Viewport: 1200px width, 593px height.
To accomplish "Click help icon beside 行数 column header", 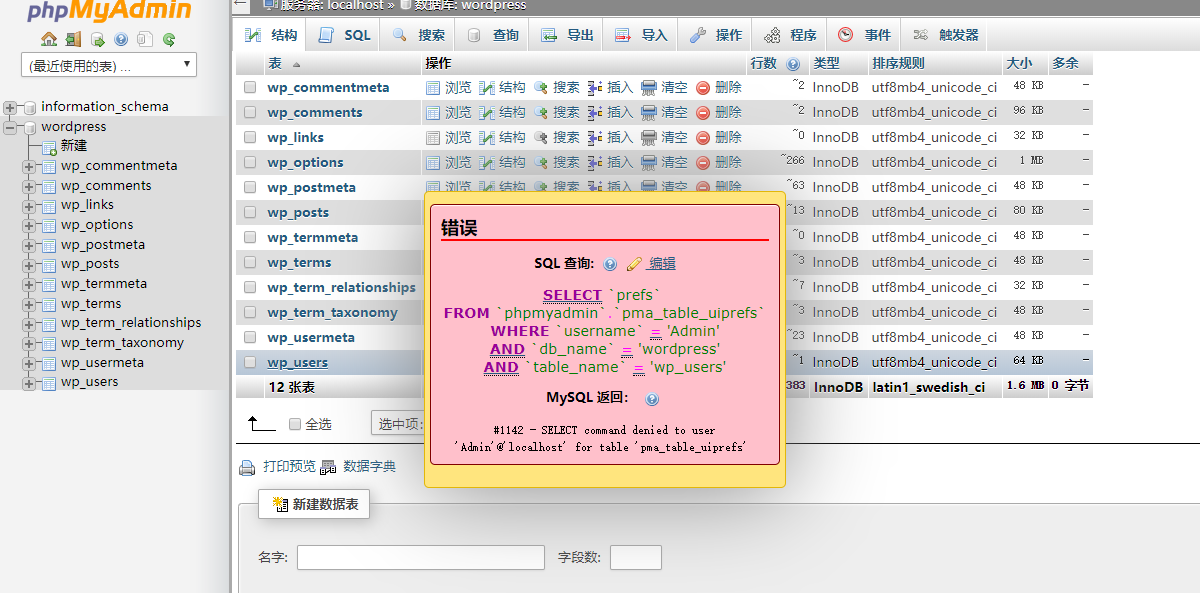I will click(793, 64).
